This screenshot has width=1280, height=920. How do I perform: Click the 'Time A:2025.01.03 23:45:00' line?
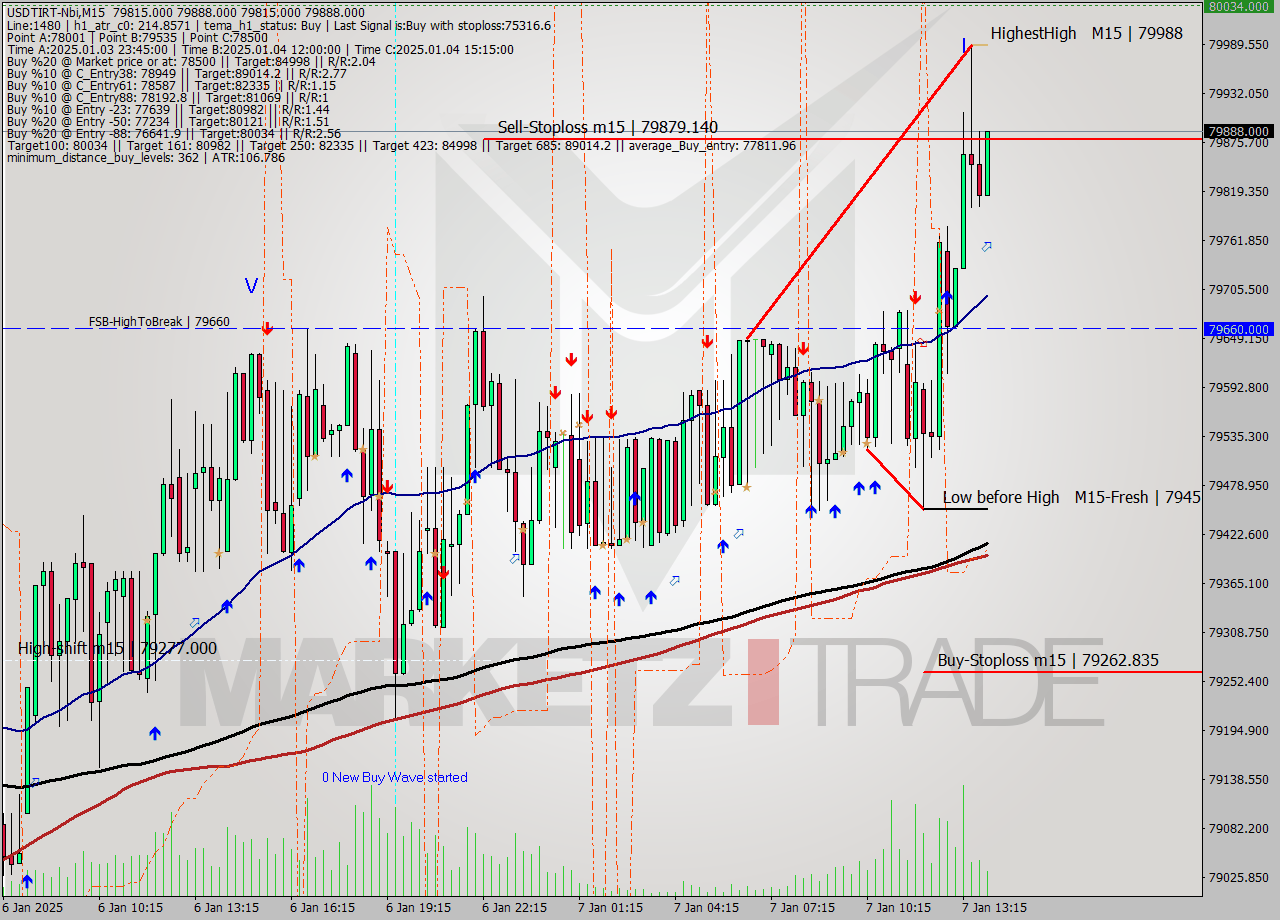pos(260,49)
